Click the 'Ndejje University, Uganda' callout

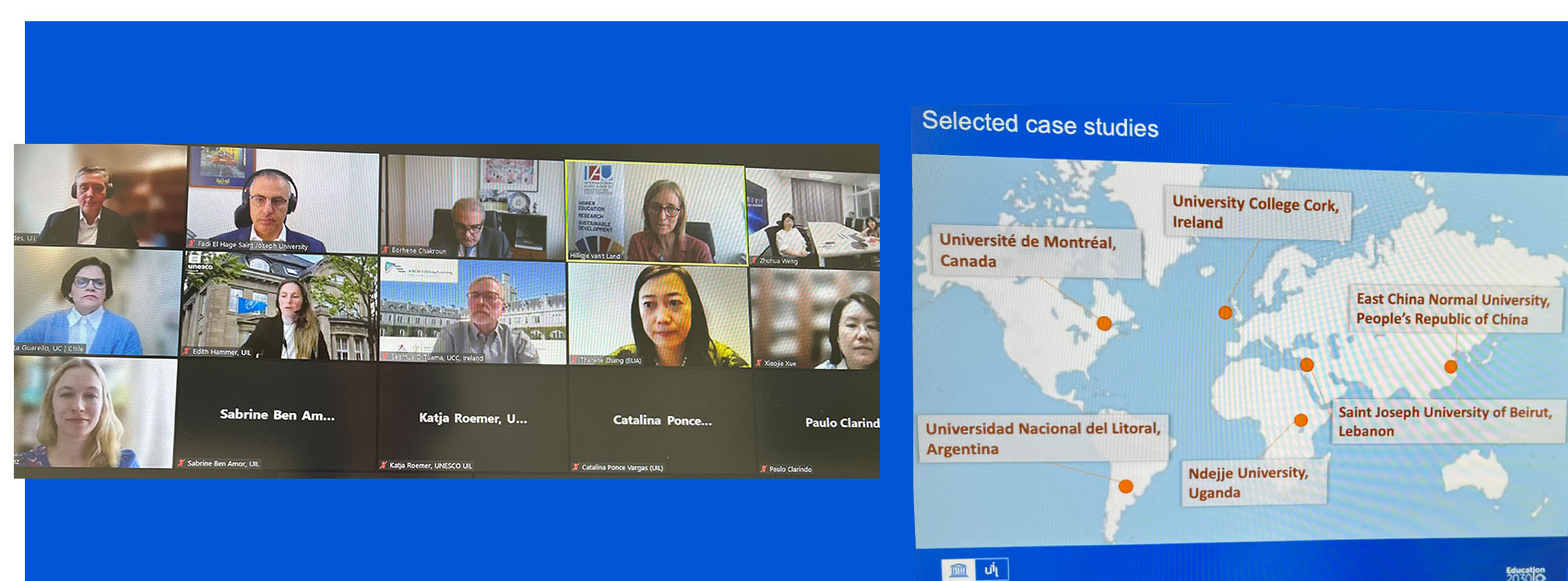coord(1256,482)
